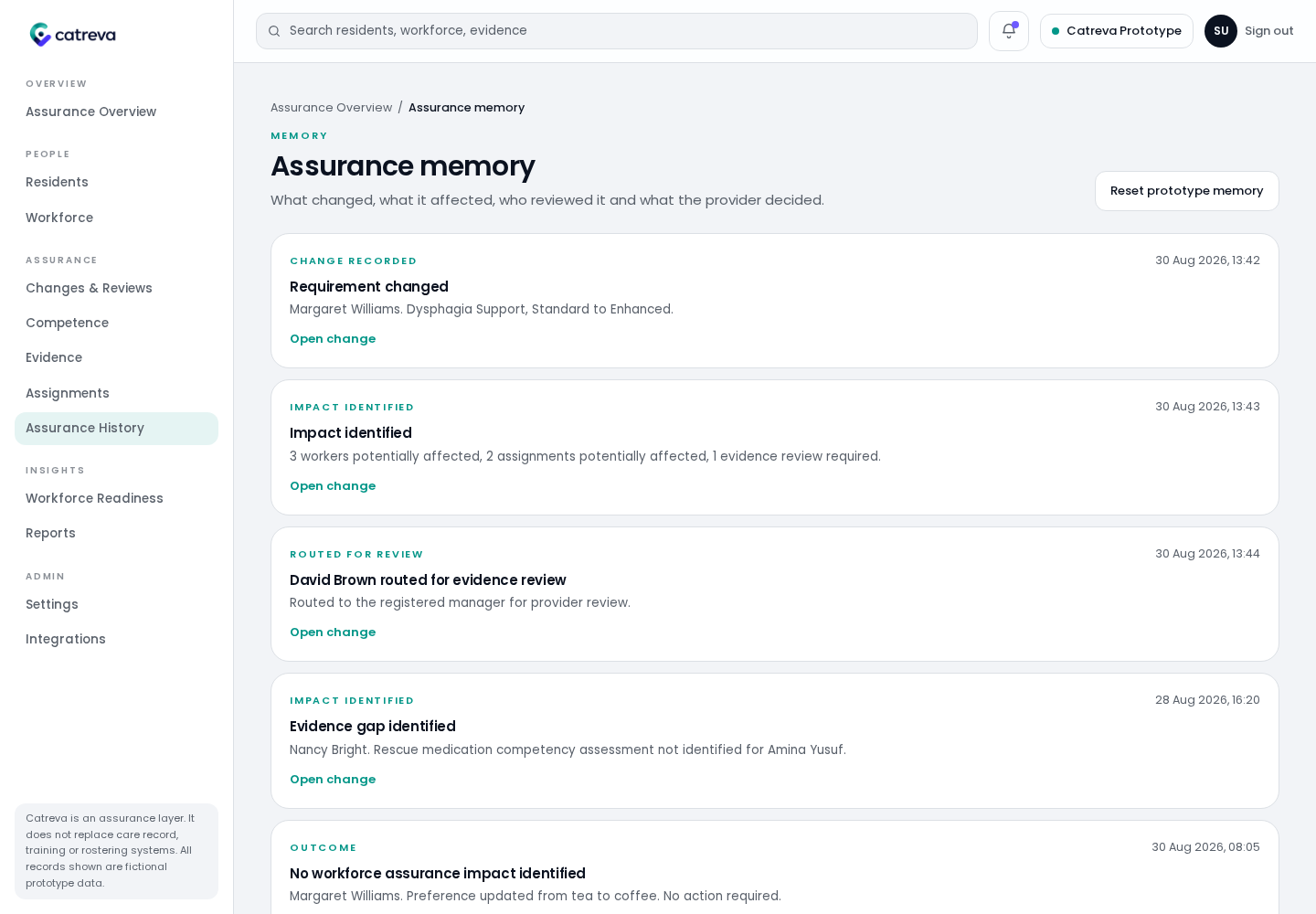Click 'No workforce assurance impact identified' title
Screen dimensions: 1316x914
pyautogui.click(x=438, y=874)
